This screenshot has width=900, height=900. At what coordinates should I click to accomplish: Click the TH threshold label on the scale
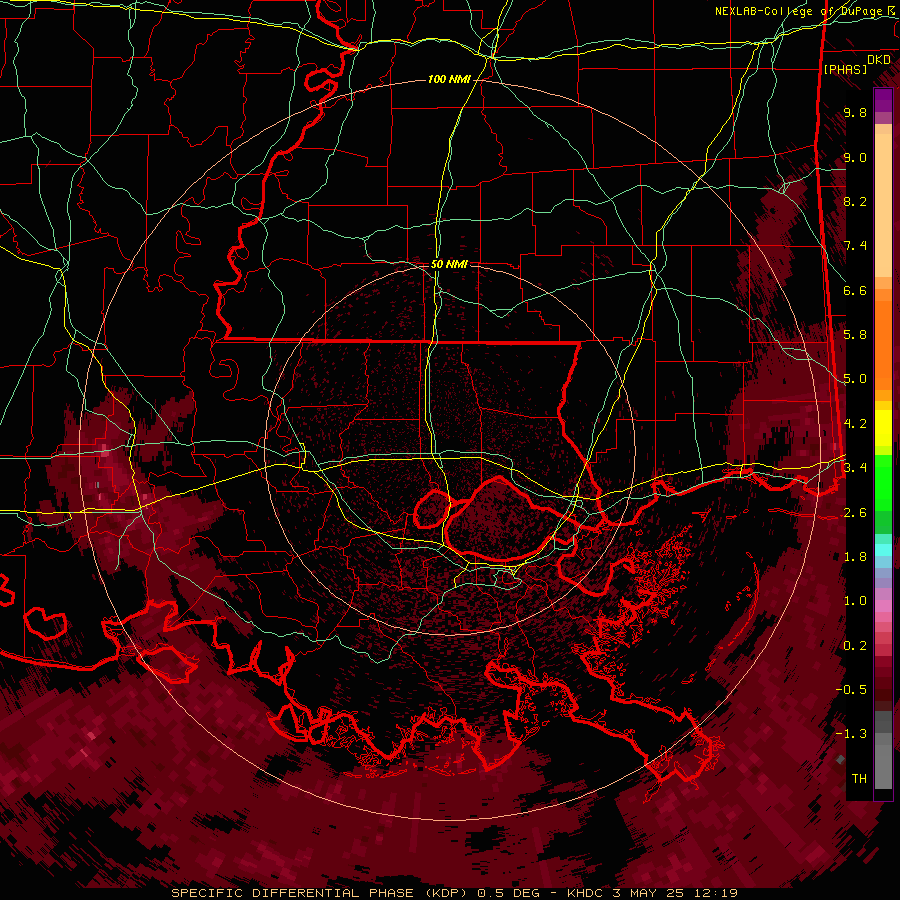(x=859, y=779)
